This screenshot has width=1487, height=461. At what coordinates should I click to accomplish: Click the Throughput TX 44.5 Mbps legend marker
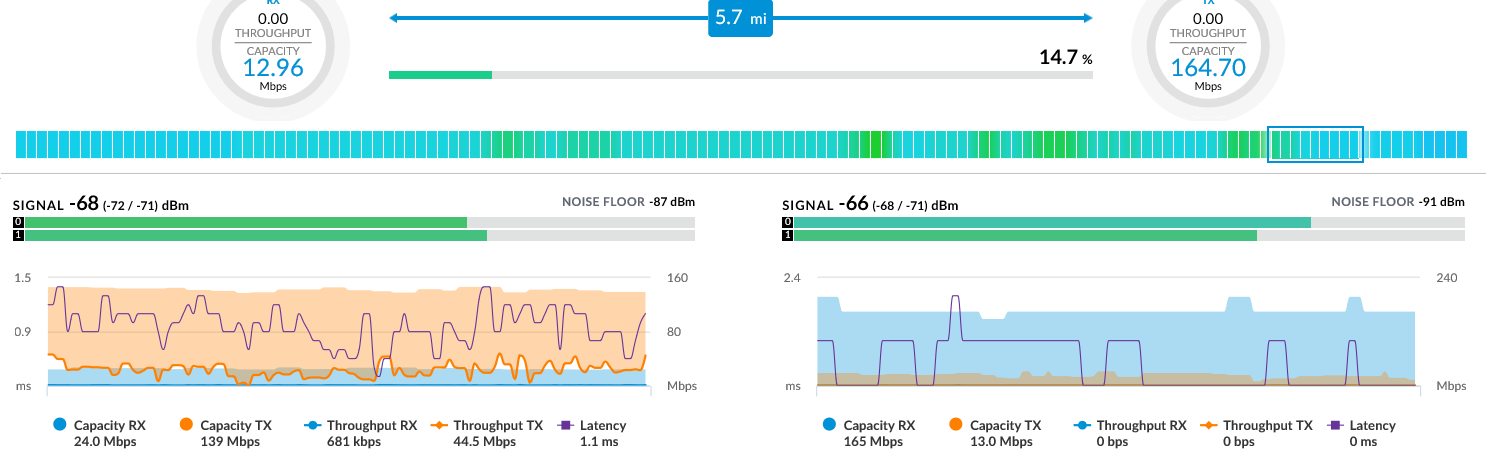[x=440, y=426]
